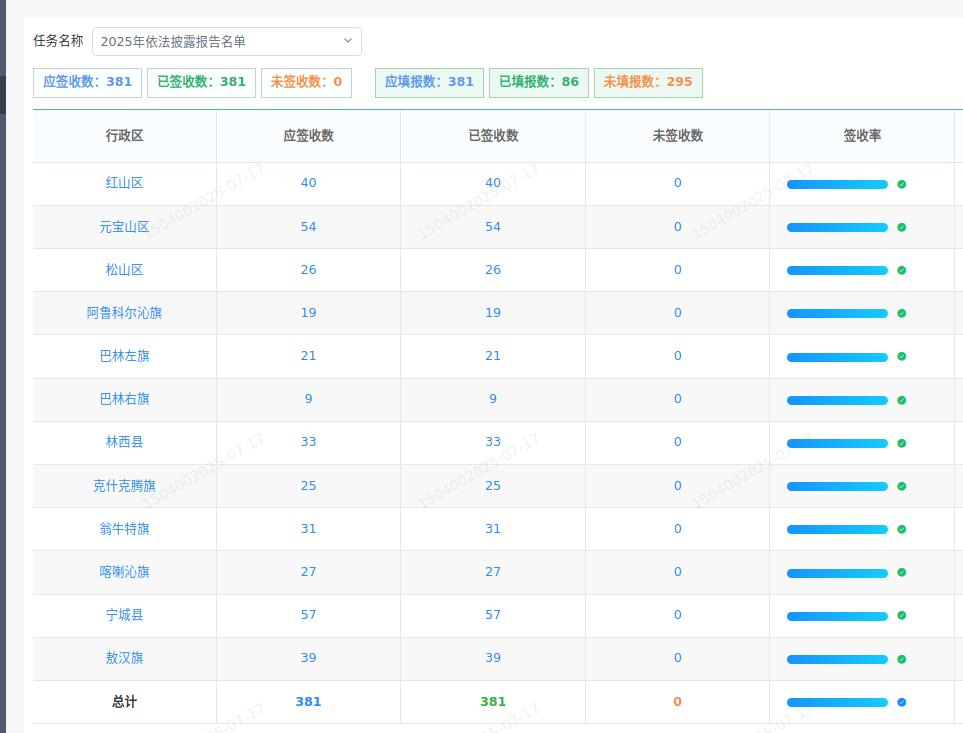Viewport: 963px width, 733px height.
Task: Click the green check icon in 林西县 row
Action: click(x=901, y=443)
